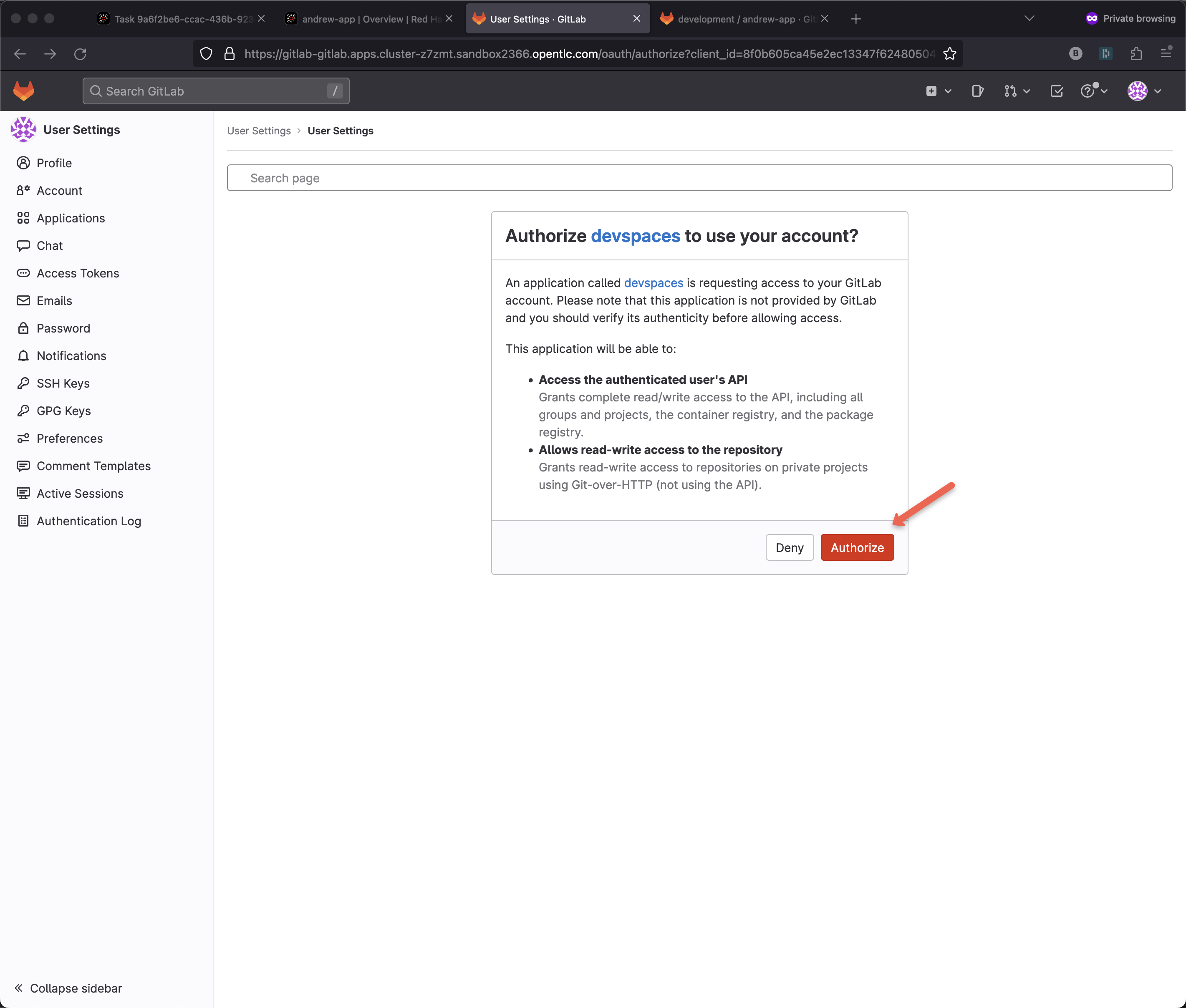Focus the Search page input field
Screen dimensions: 1186x1008
click(x=699, y=178)
